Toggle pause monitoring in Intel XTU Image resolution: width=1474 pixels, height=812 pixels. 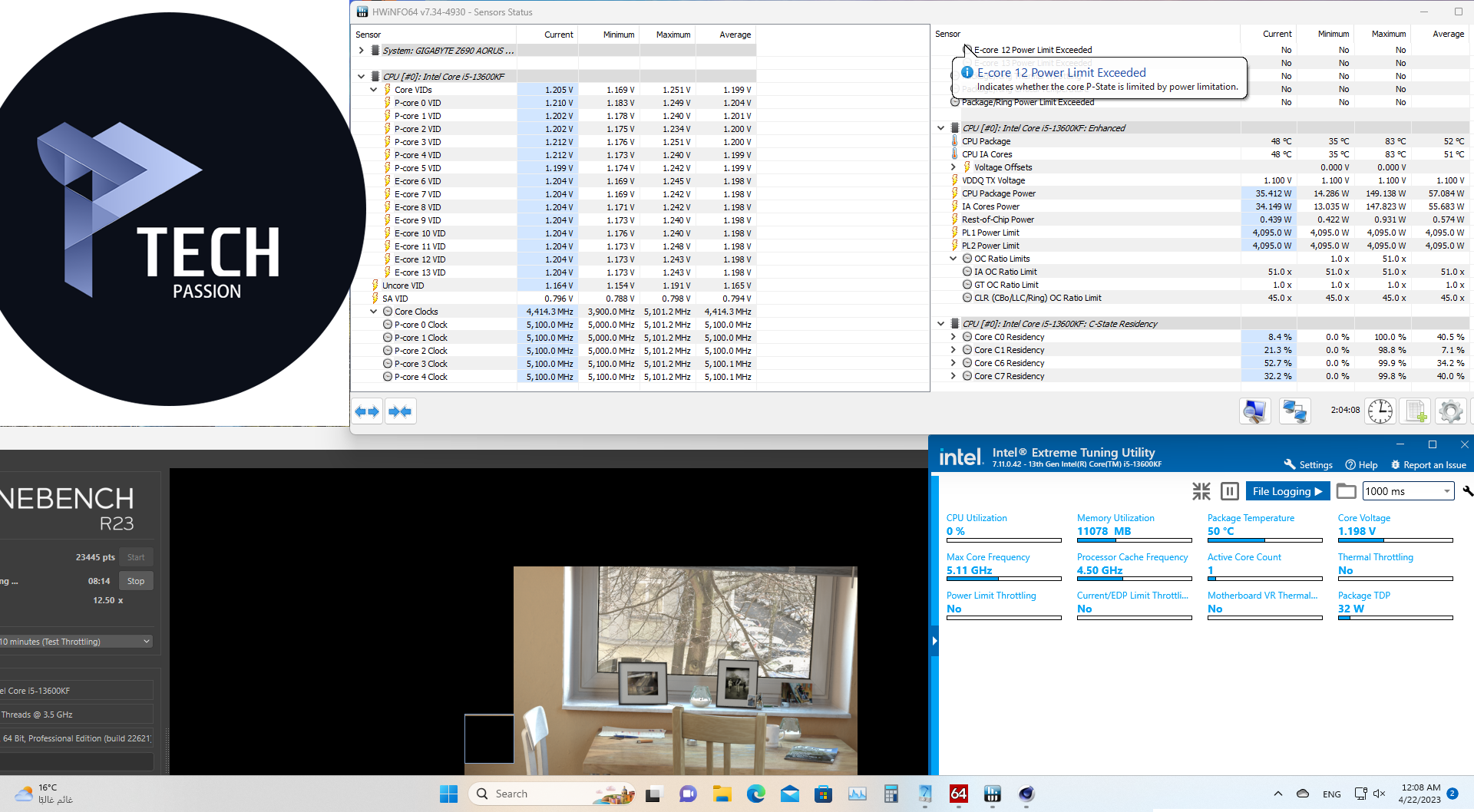point(1229,491)
